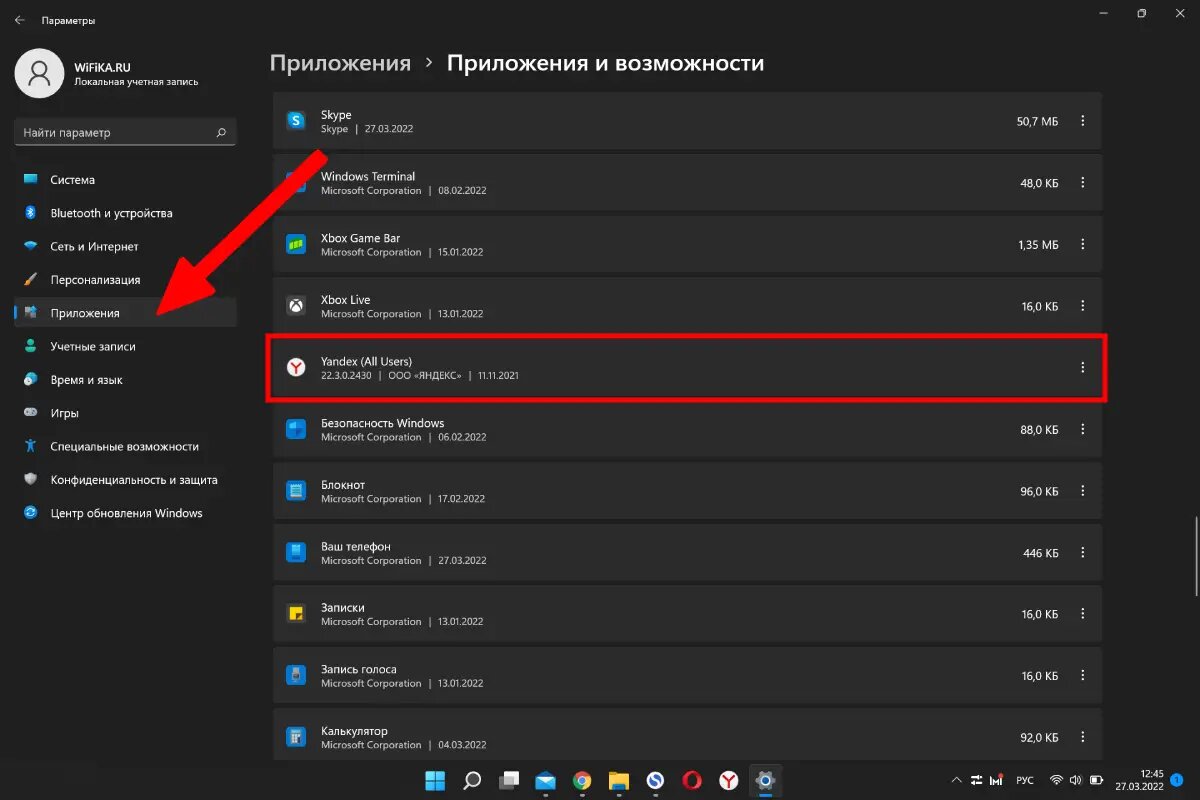This screenshot has width=1200, height=800.
Task: Click the Найти параметр search field
Action: click(125, 132)
